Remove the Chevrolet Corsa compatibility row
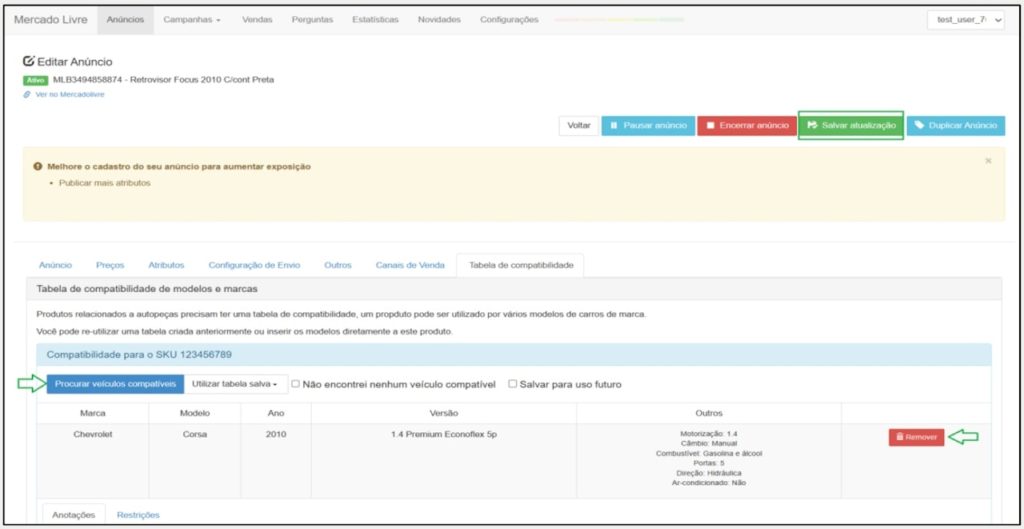This screenshot has height=529, width=1024. pyautogui.click(x=916, y=437)
